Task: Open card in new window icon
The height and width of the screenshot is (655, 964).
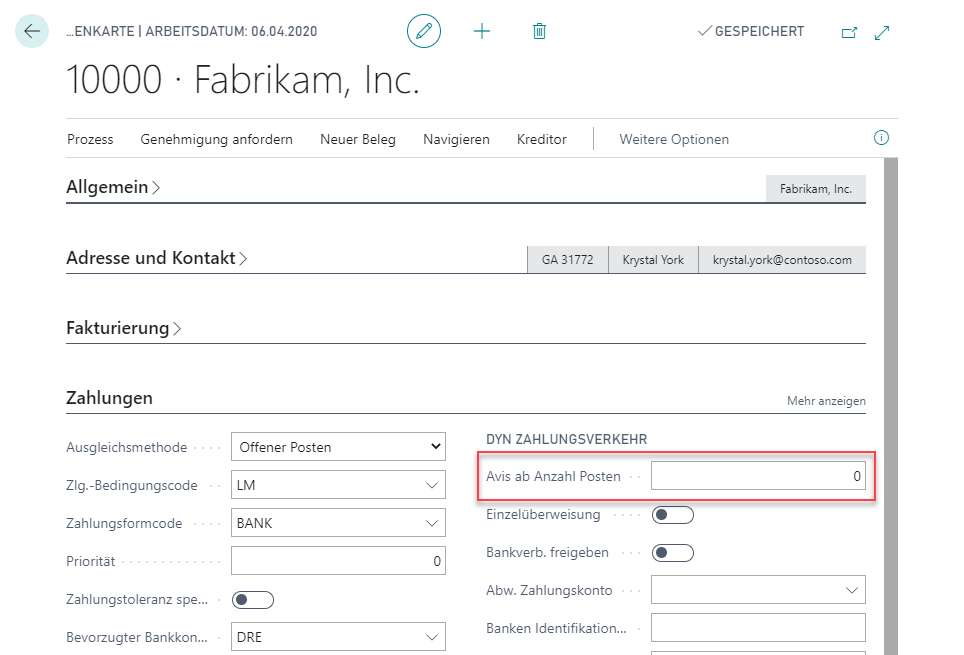Action: tap(849, 33)
